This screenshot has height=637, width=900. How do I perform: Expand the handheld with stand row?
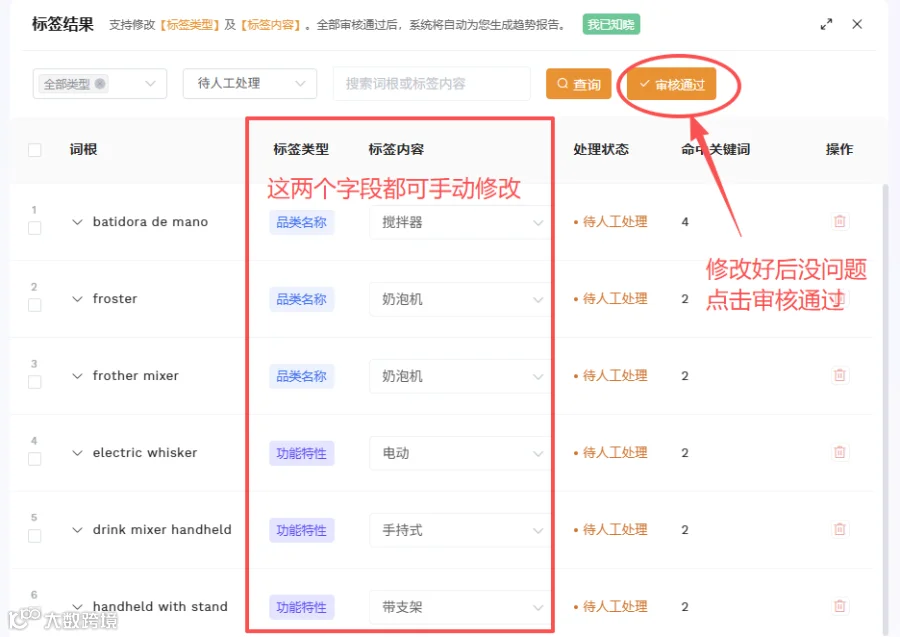(77, 606)
